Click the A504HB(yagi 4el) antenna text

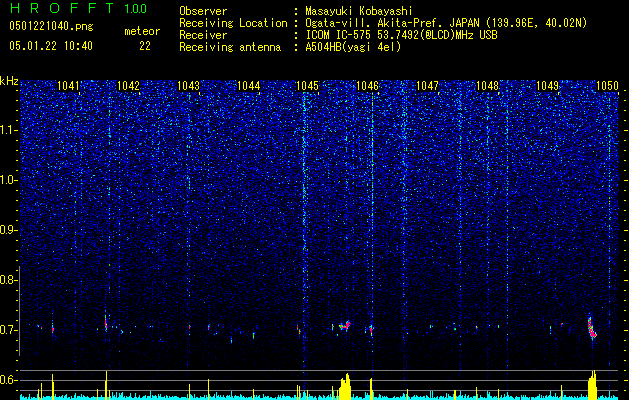353,47
